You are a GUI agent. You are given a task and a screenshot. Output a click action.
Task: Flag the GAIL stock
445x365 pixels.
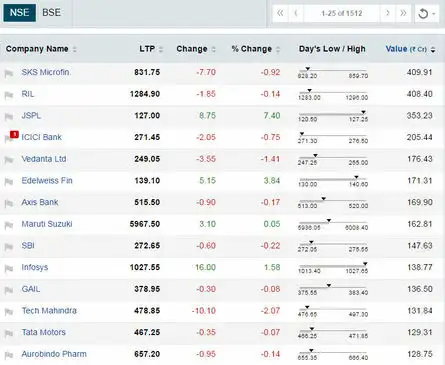pos(9,290)
